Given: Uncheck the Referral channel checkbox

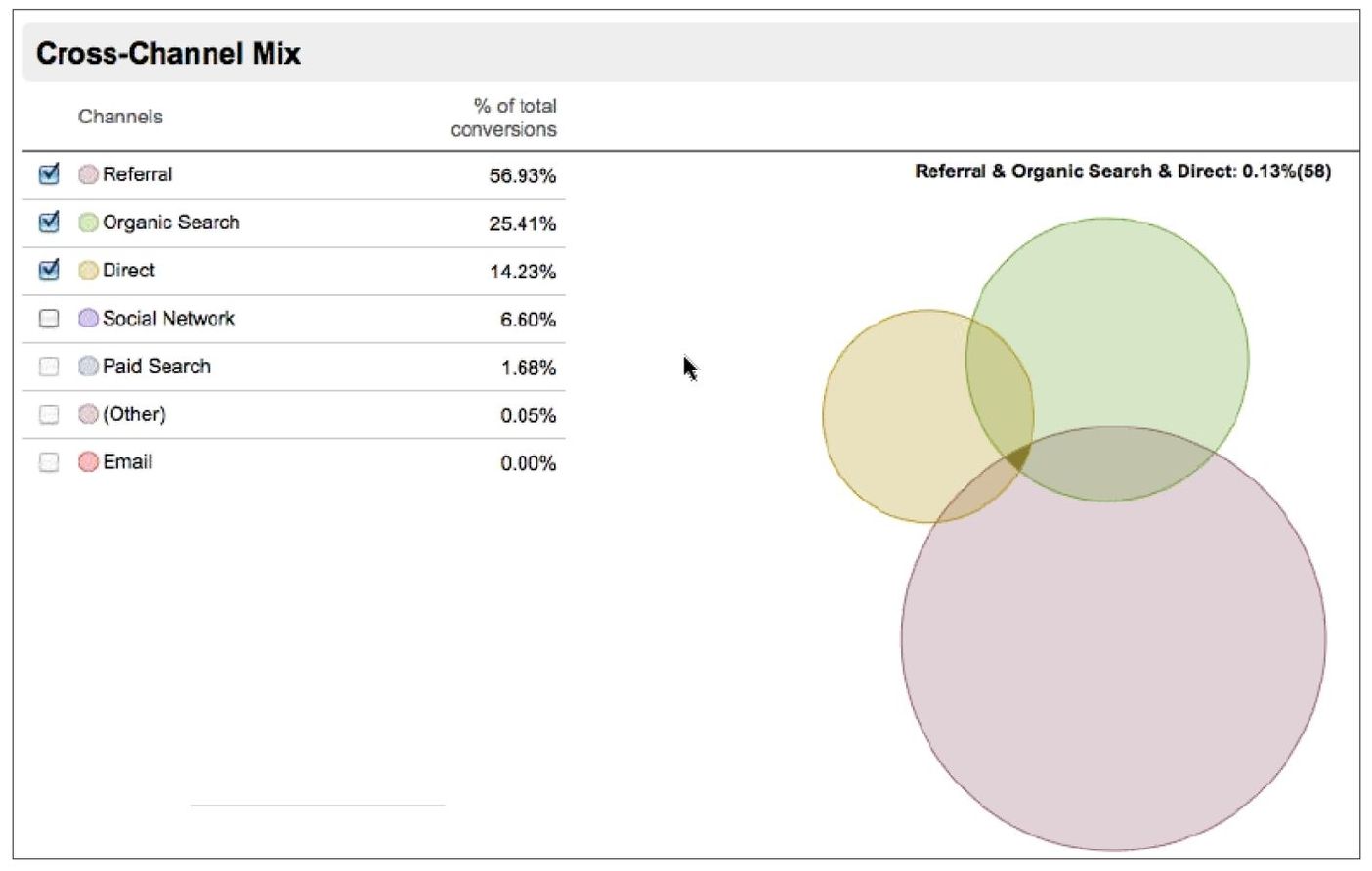Looking at the screenshot, I should 49,175.
